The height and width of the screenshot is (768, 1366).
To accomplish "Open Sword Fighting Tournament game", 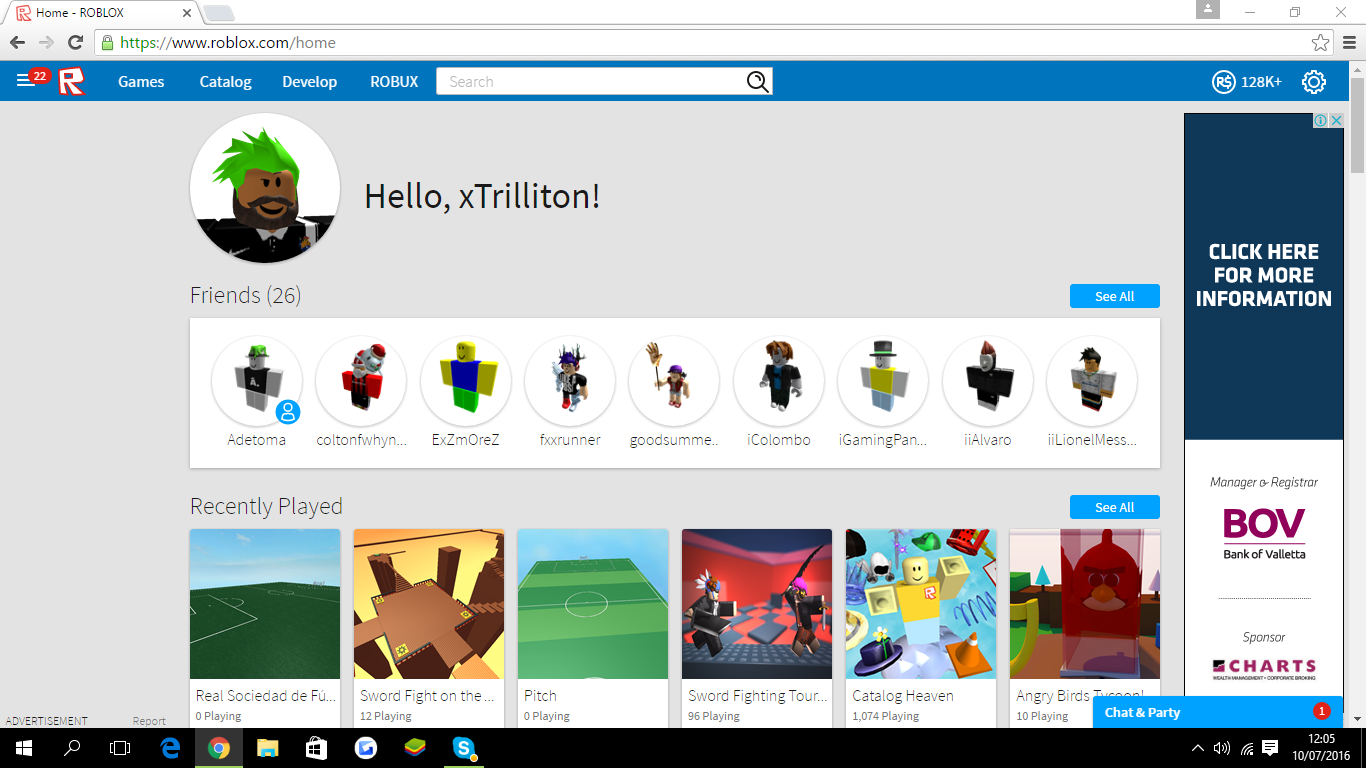I will [757, 604].
